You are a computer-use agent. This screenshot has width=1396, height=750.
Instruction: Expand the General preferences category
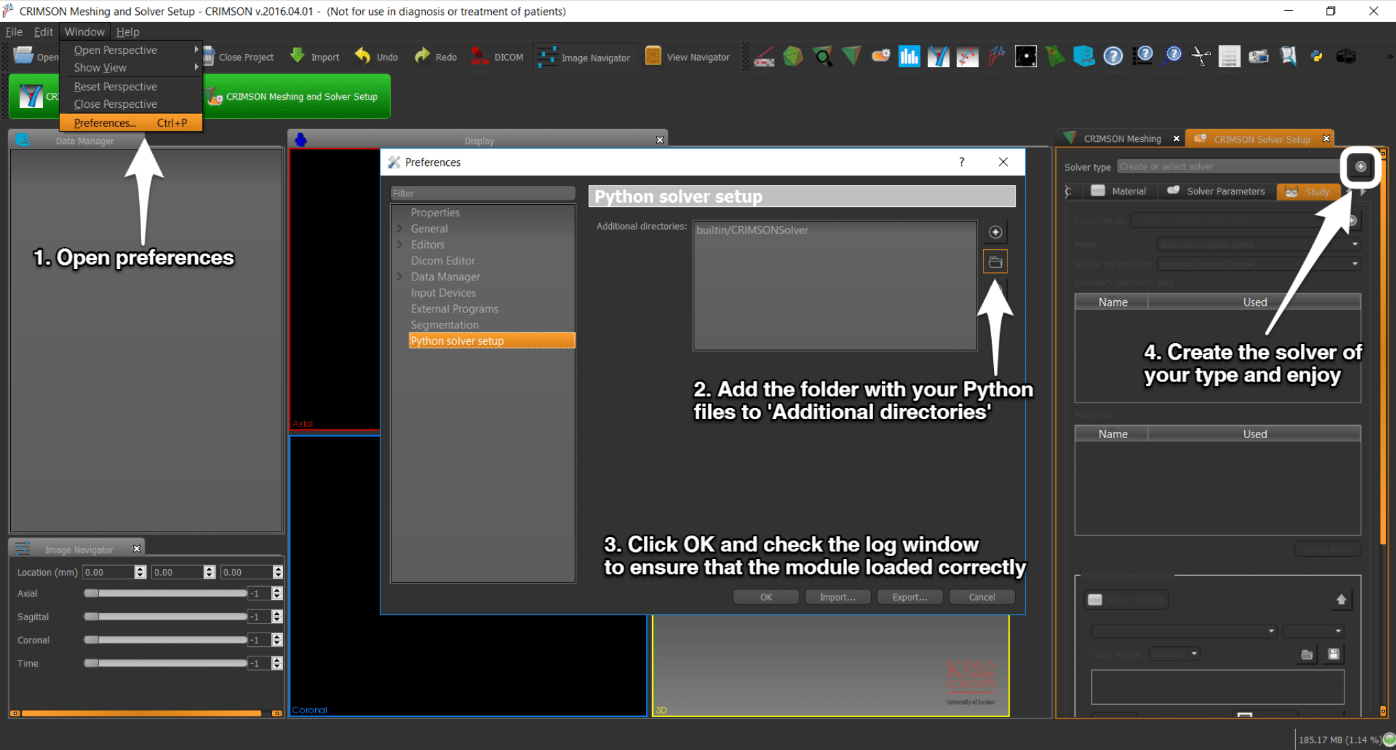(399, 229)
